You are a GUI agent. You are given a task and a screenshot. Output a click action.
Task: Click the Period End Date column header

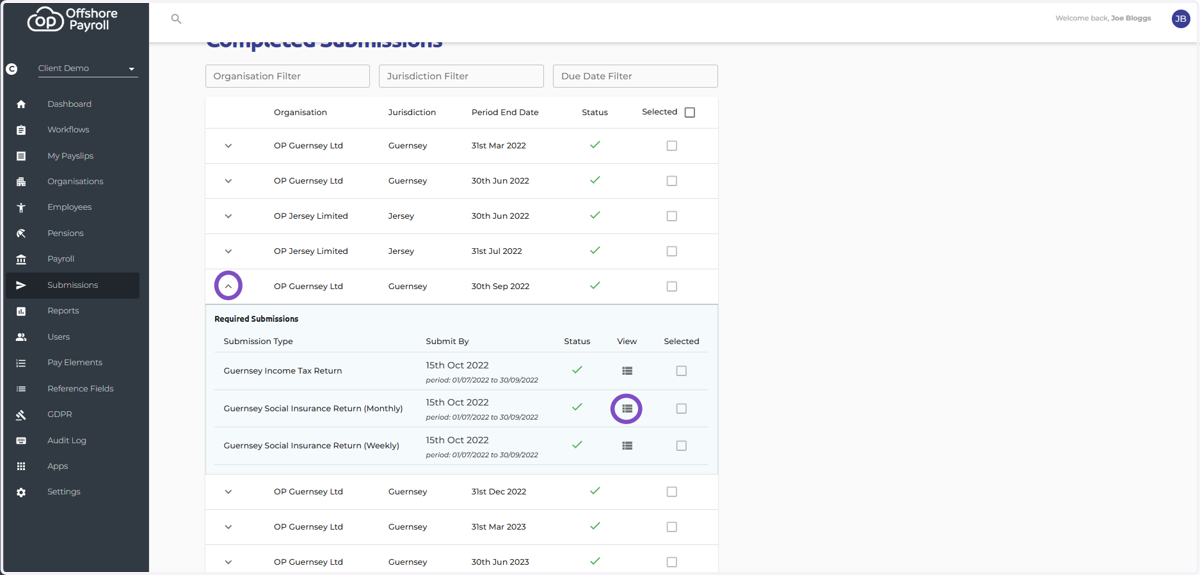tap(505, 112)
